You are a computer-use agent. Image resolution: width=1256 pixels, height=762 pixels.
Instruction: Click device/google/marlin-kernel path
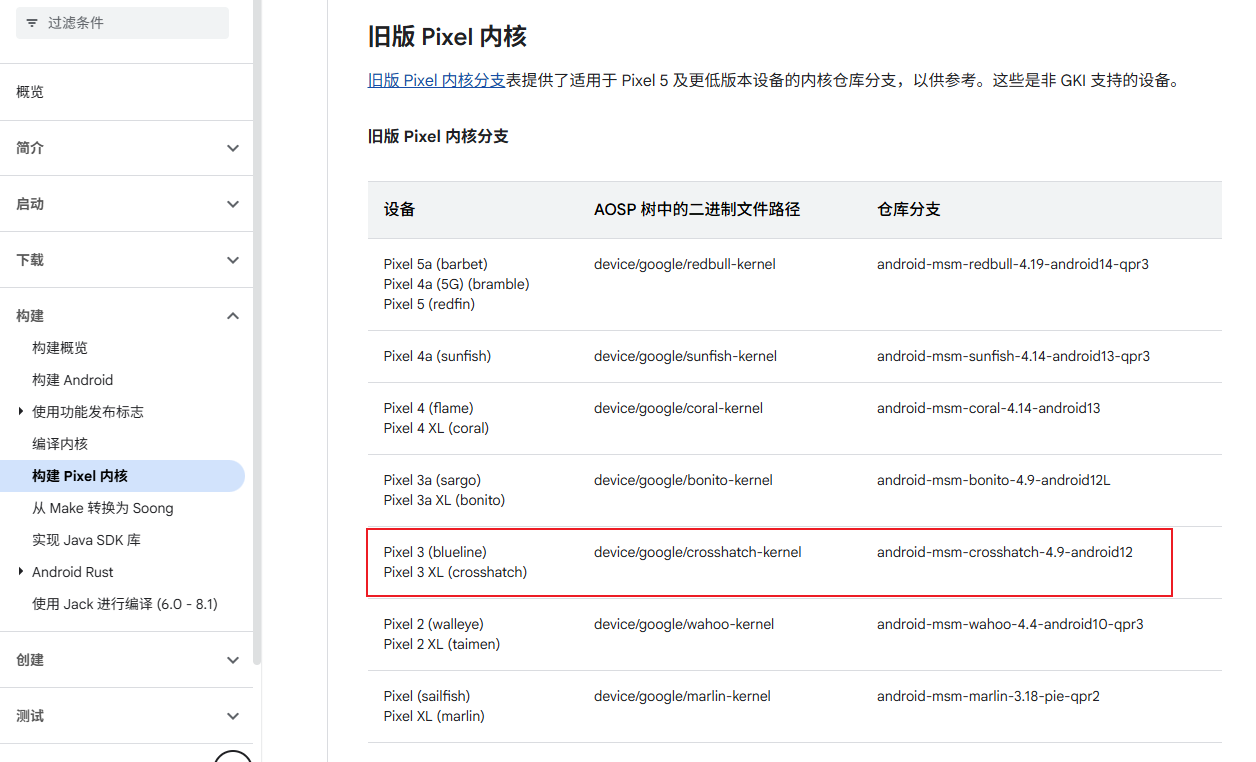[x=682, y=696]
